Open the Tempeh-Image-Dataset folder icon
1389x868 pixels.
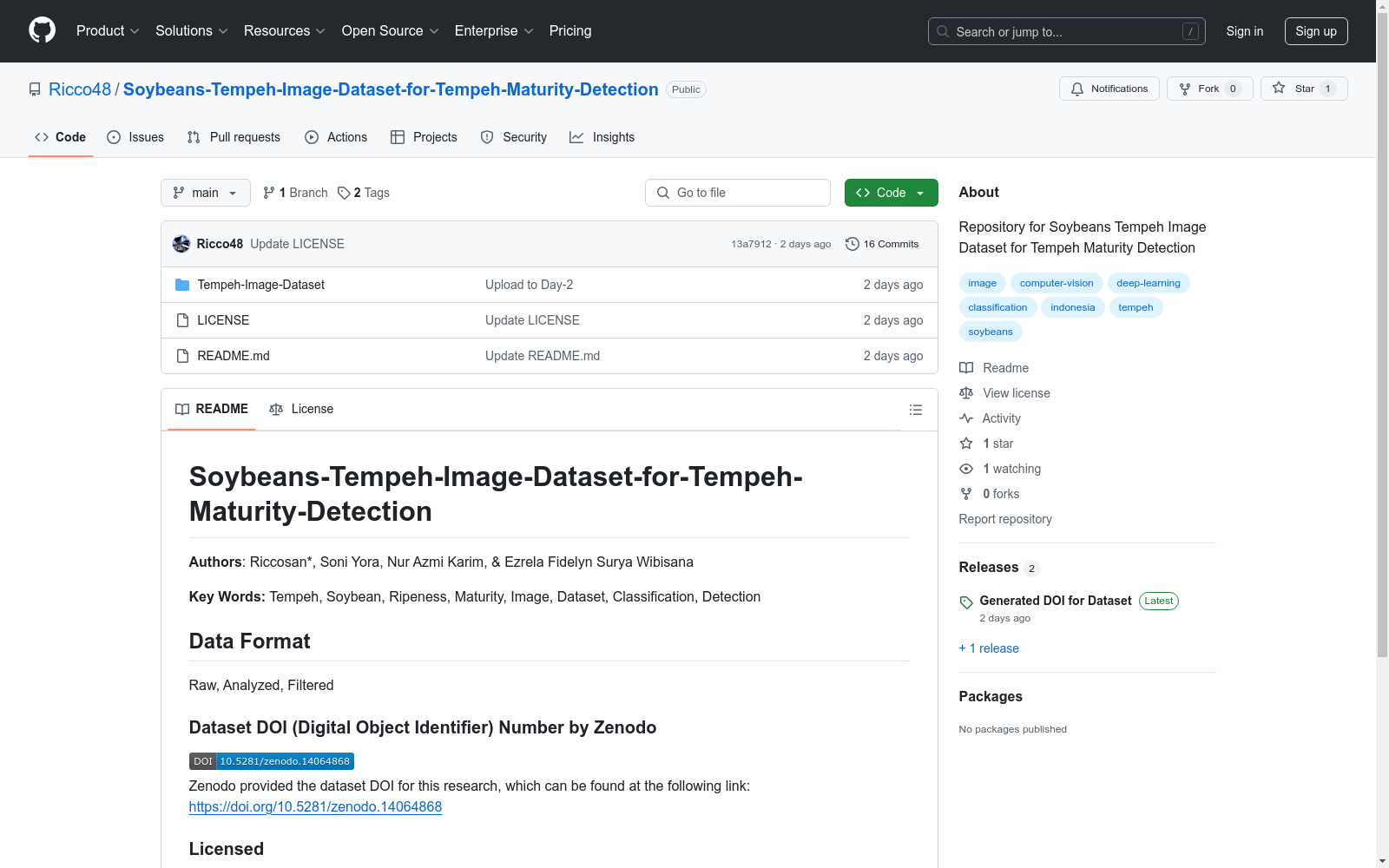[182, 285]
